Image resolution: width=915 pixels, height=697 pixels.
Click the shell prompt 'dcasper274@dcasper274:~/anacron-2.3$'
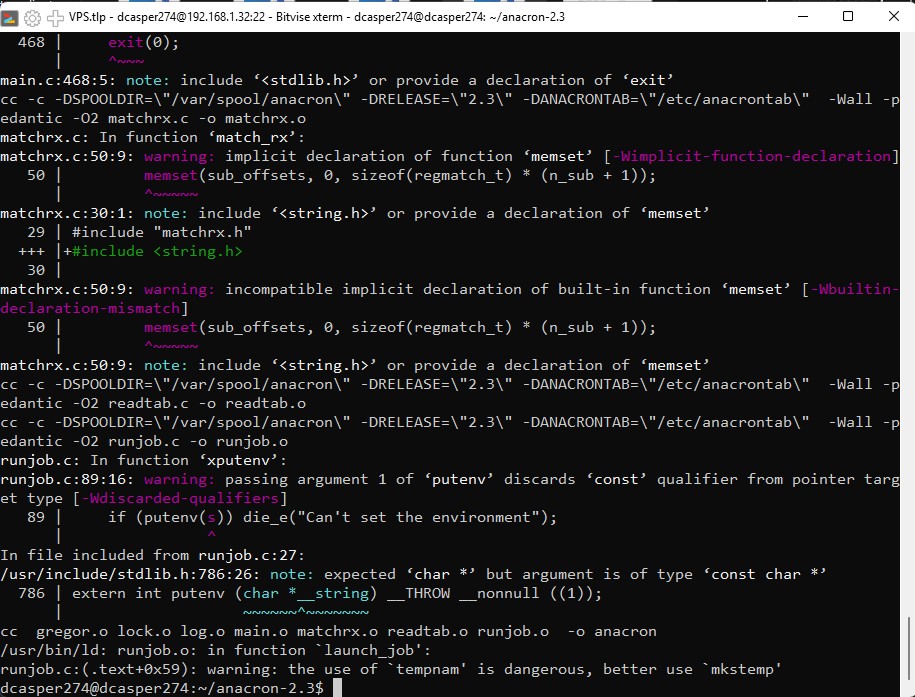point(162,688)
